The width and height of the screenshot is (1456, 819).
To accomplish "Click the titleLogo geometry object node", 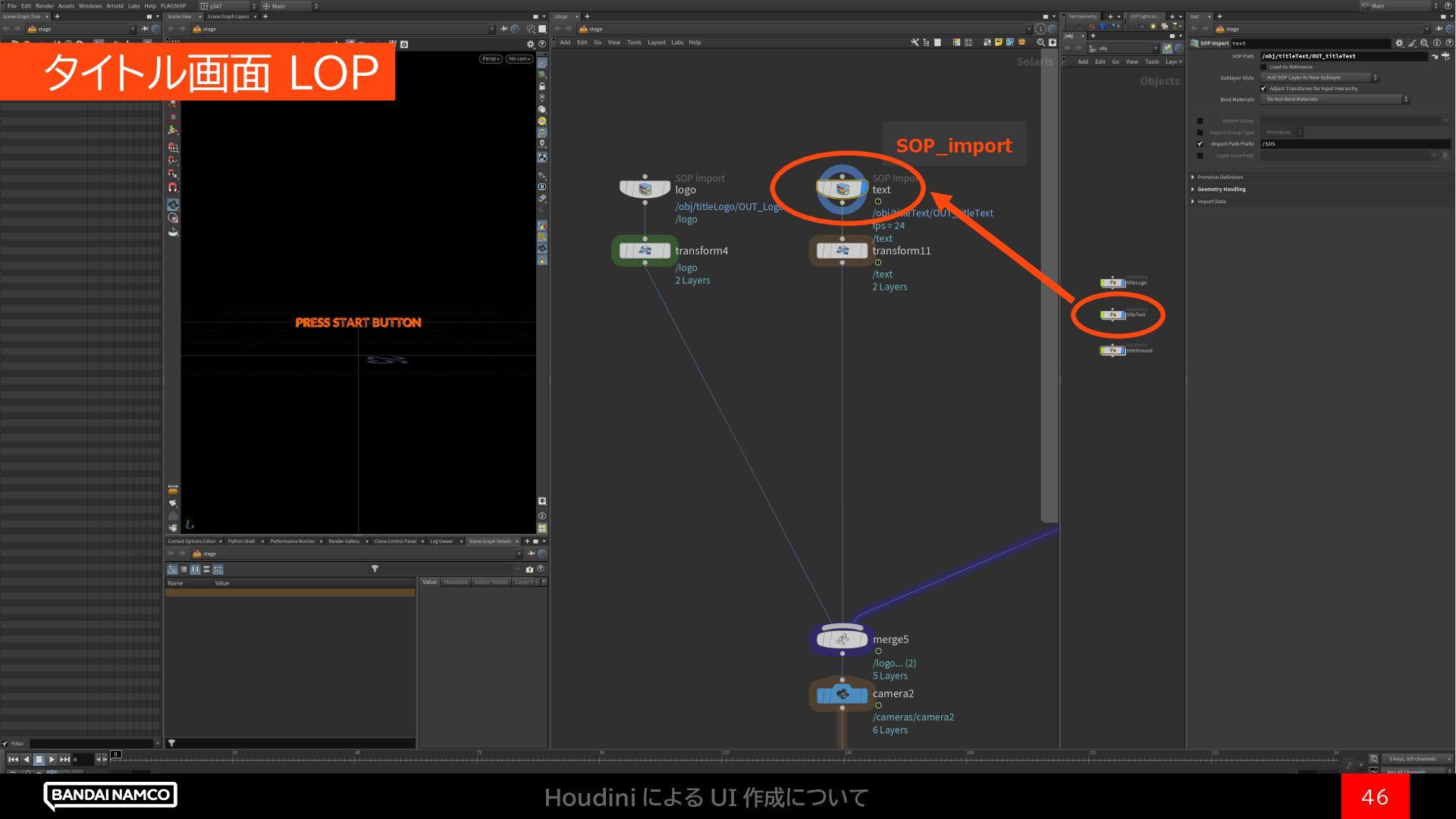I will 1112,283.
